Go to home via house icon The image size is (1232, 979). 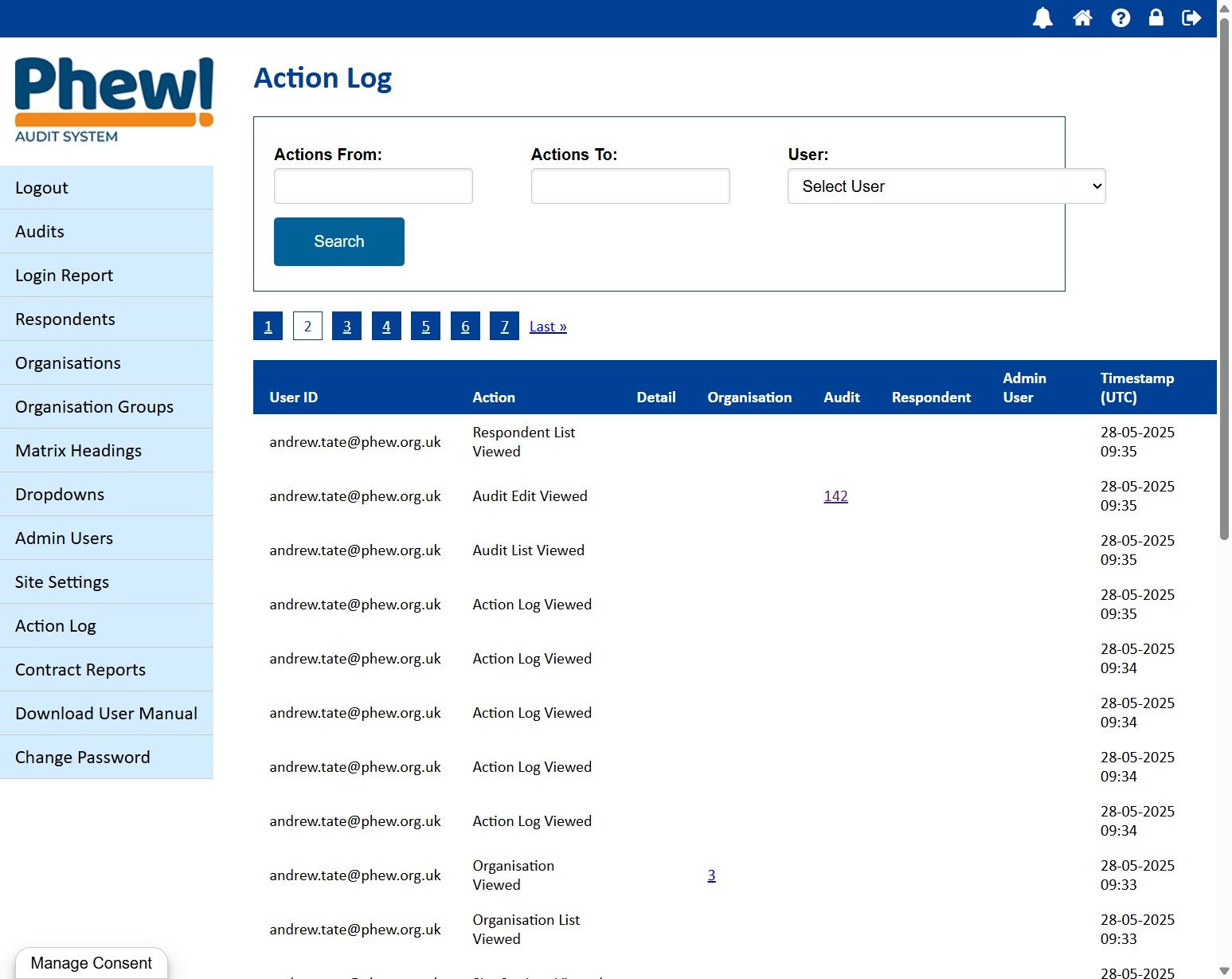point(1082,18)
